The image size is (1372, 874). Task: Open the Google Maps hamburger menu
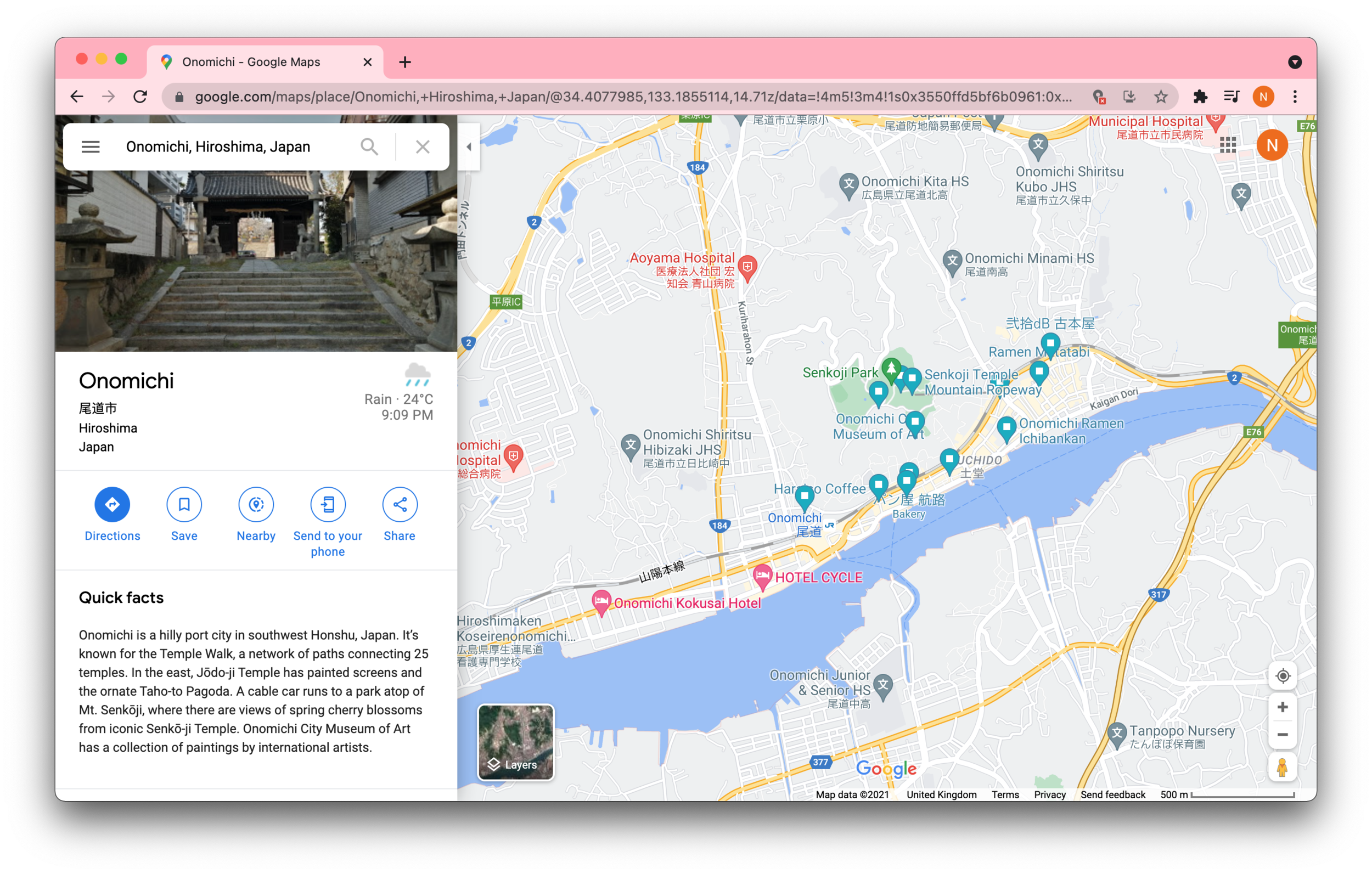[90, 146]
